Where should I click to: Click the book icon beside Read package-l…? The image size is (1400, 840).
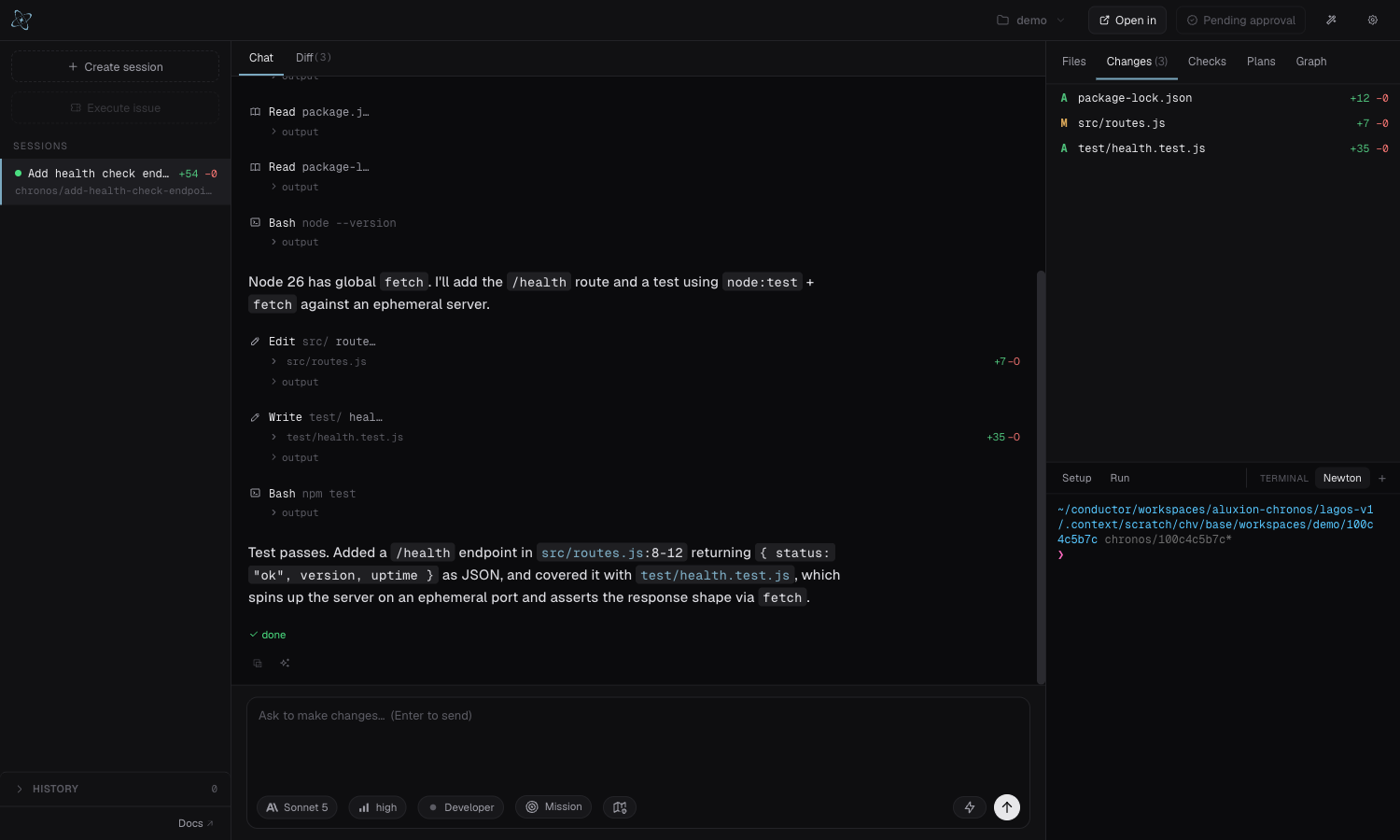click(x=255, y=167)
